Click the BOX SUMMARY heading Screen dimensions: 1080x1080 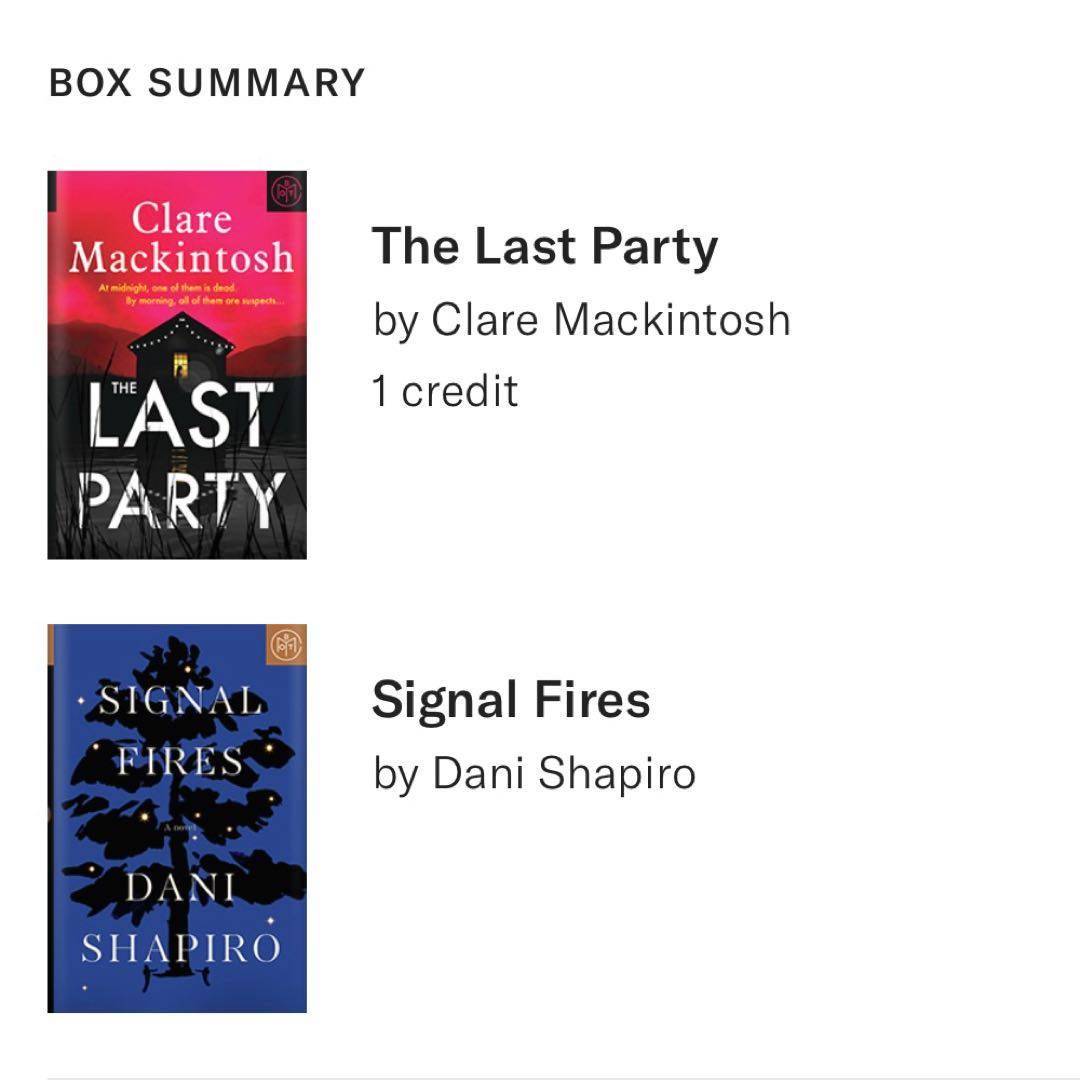tap(207, 82)
